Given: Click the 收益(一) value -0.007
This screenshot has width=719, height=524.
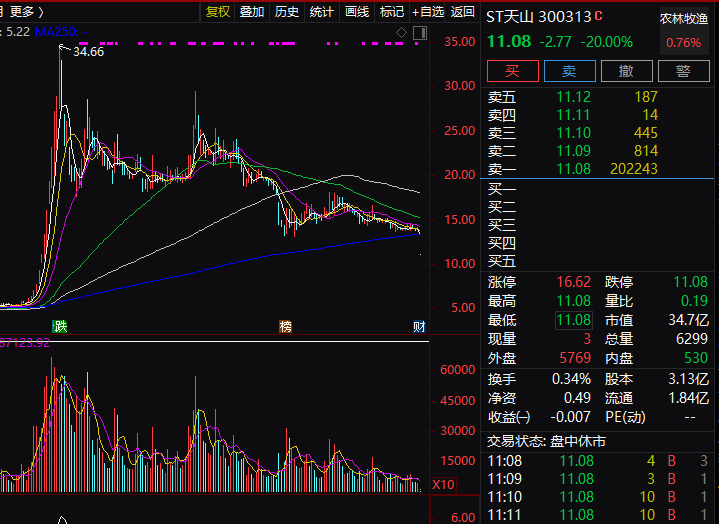Looking at the screenshot, I should pyautogui.click(x=570, y=417).
